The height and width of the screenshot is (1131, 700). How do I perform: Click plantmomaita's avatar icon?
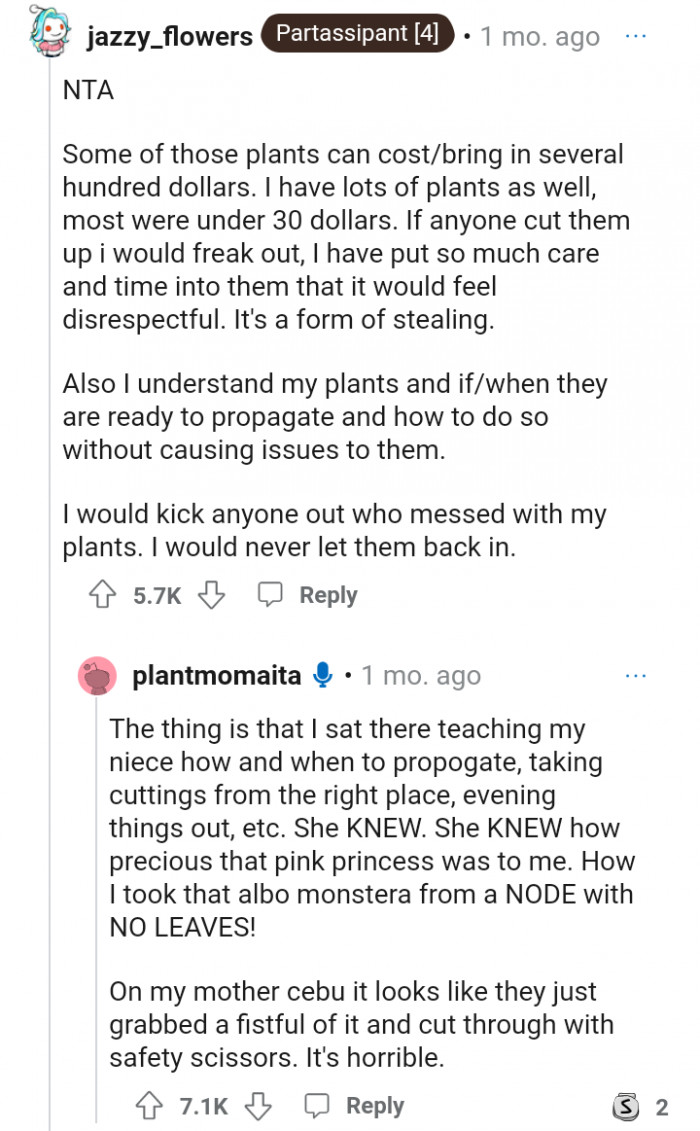pyautogui.click(x=98, y=676)
